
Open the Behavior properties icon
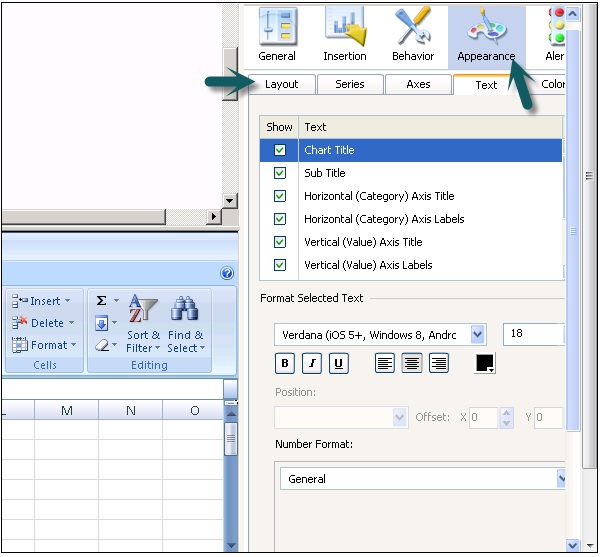point(412,33)
